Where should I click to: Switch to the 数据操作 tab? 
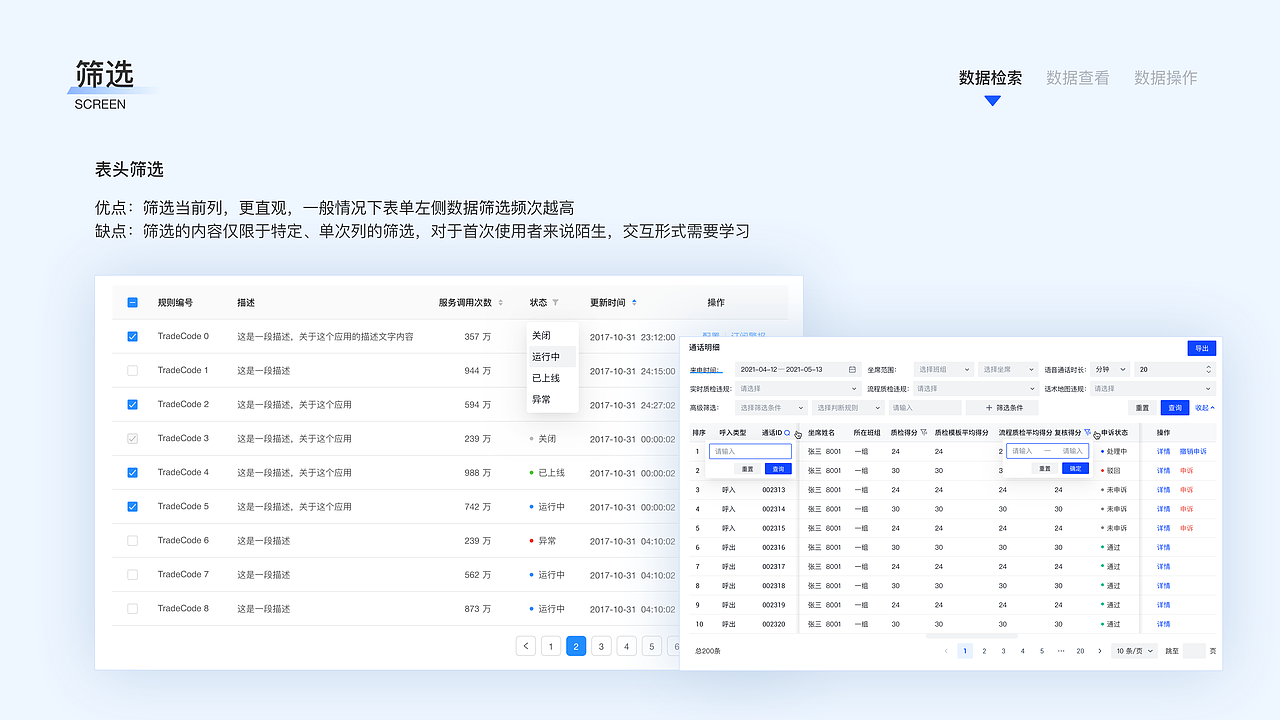(x=1166, y=77)
